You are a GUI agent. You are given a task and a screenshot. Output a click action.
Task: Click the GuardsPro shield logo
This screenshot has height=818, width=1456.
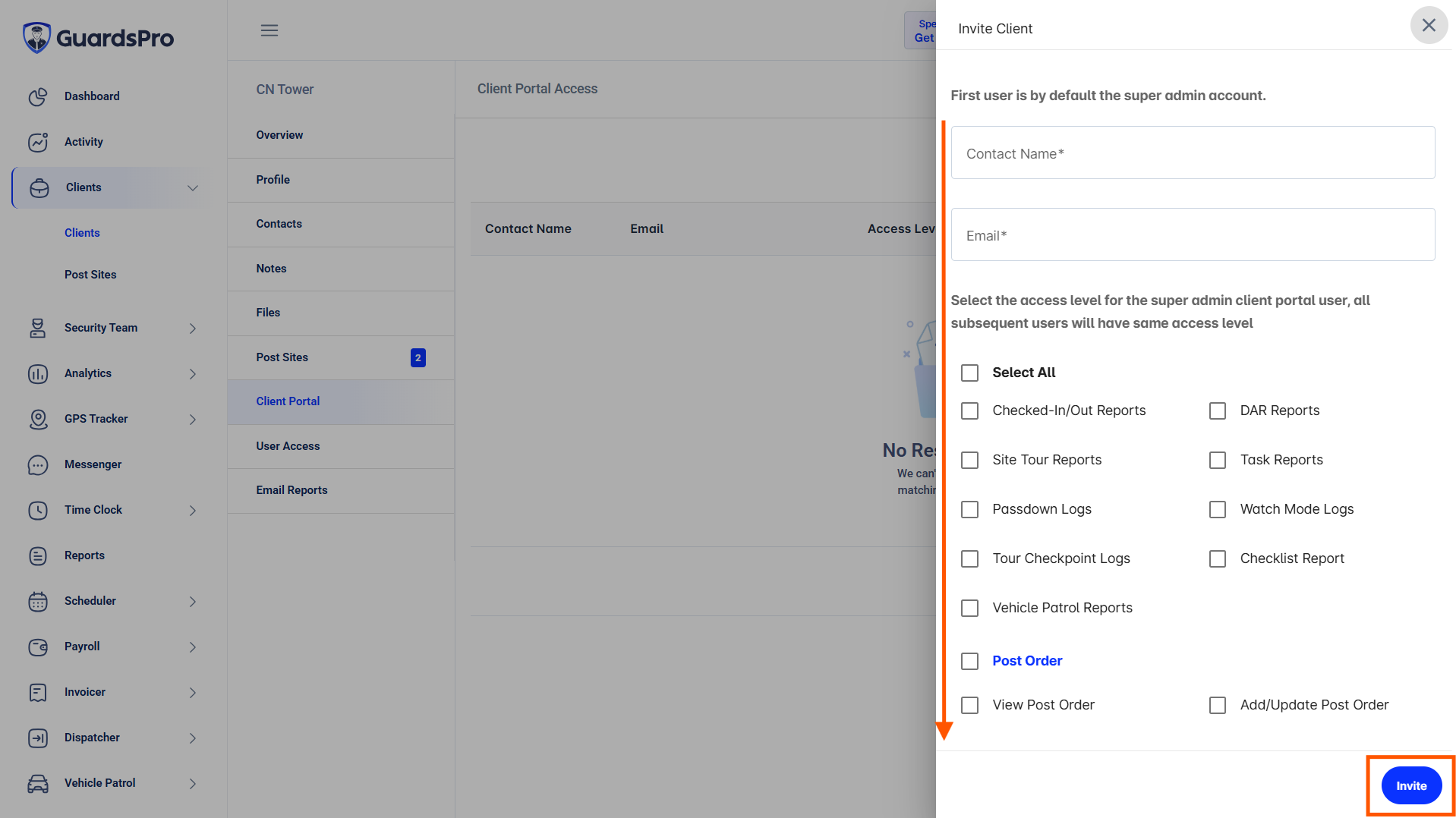pyautogui.click(x=36, y=37)
